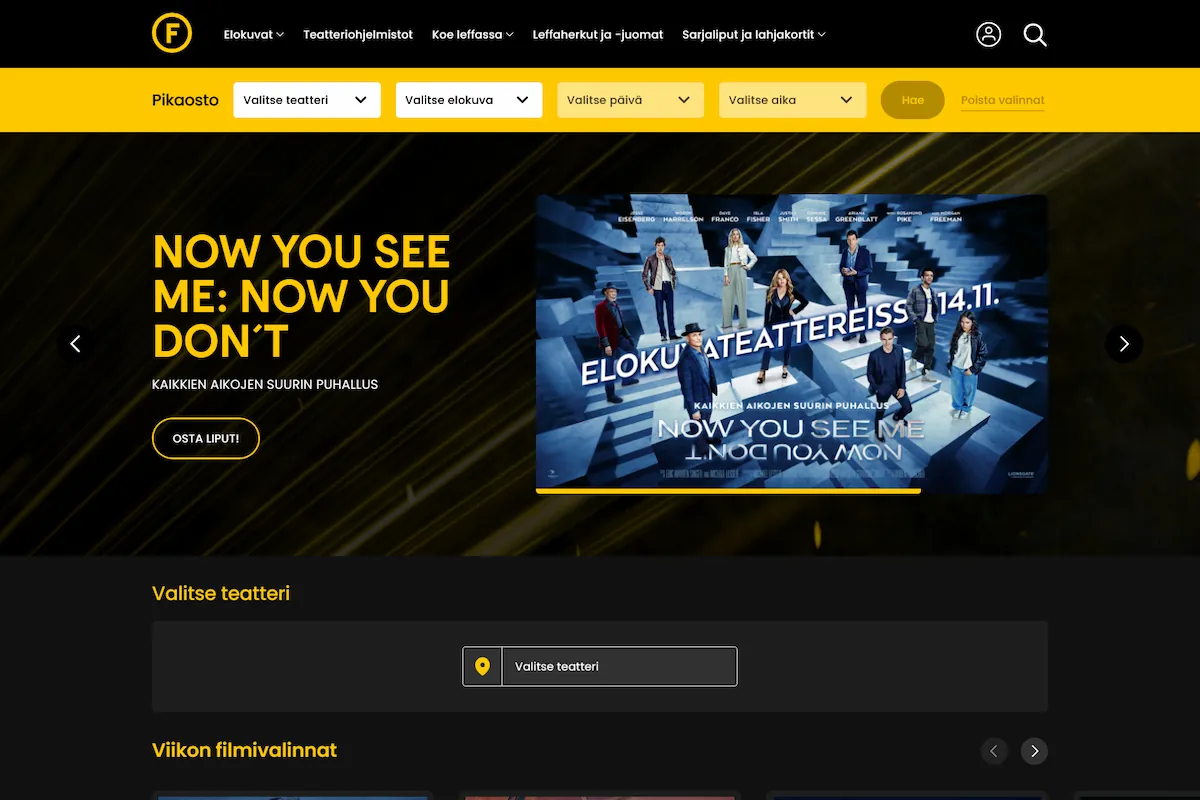Open the user account profile icon

pyautogui.click(x=988, y=34)
